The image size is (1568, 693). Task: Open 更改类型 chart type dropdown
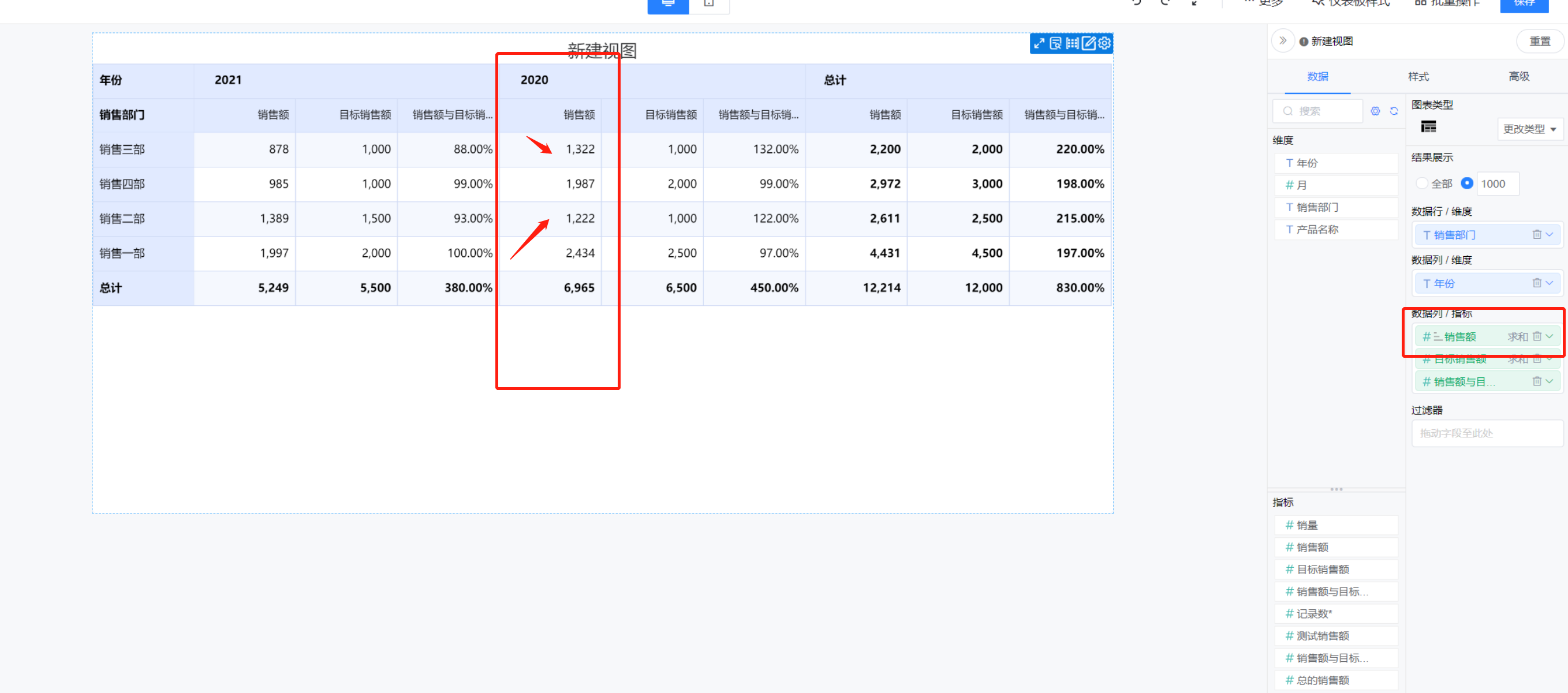click(x=1529, y=129)
